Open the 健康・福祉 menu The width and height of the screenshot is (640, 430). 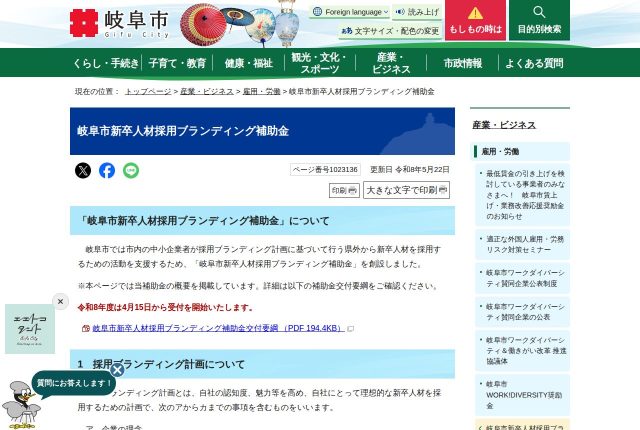249,63
